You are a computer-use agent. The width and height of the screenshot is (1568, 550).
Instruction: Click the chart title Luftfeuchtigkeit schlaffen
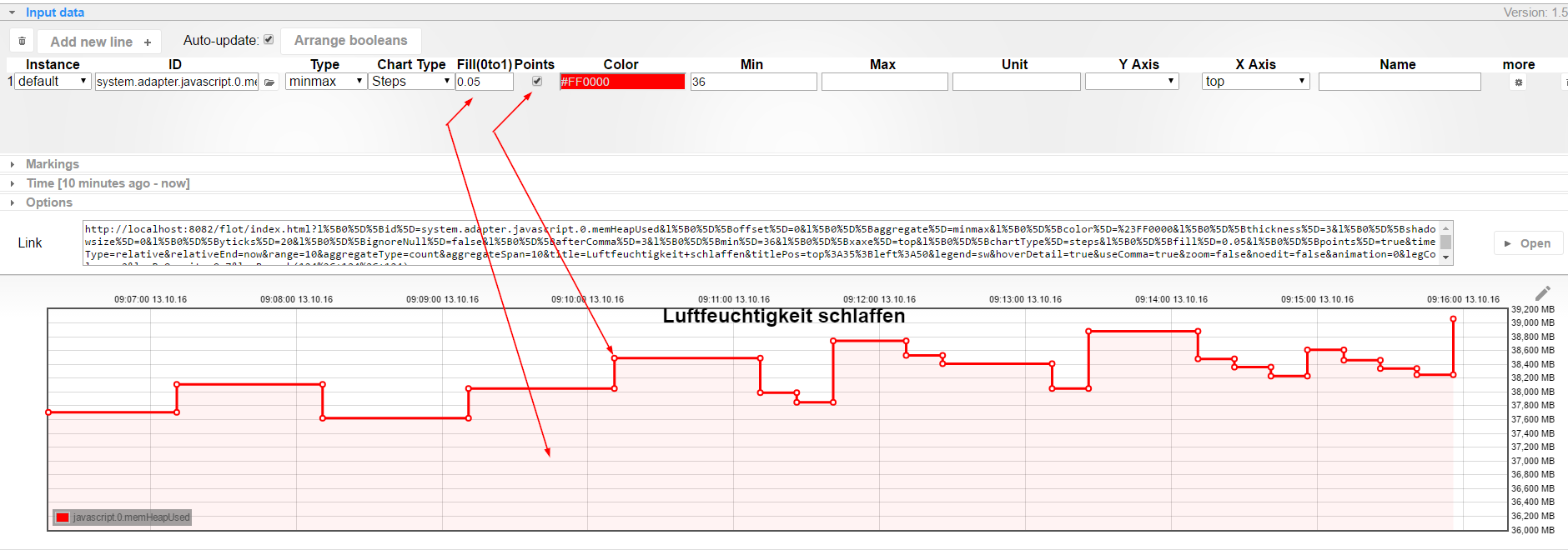[x=784, y=316]
